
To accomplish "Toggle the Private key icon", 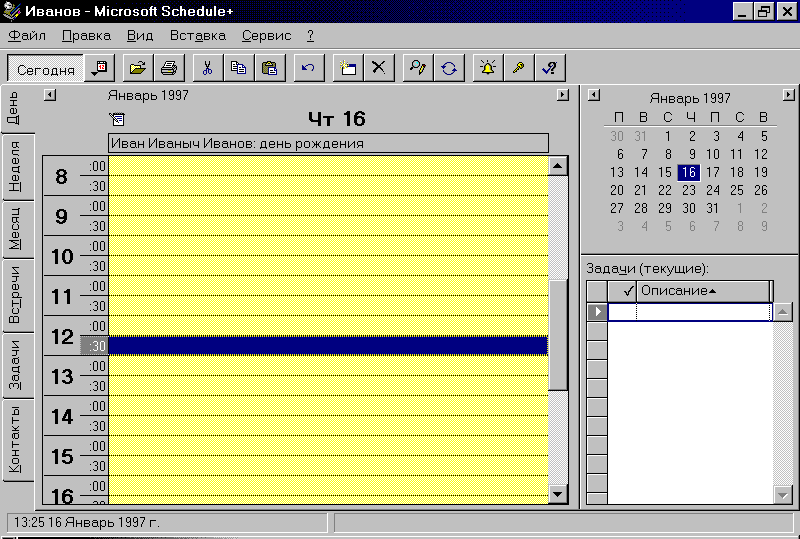I will 519,68.
